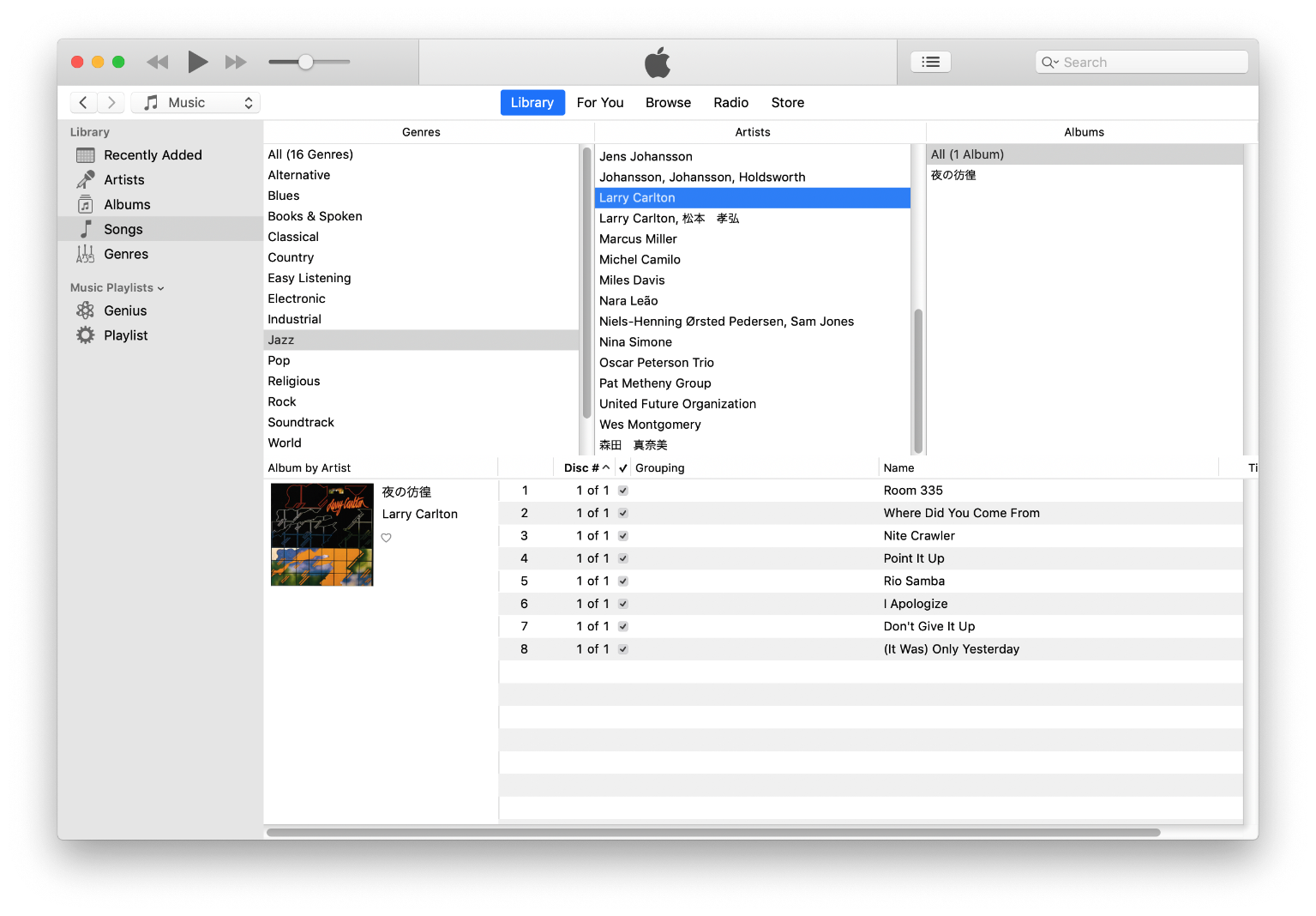Open the Browse tab
Image resolution: width=1316 pixels, height=916 pixels.
(x=668, y=103)
